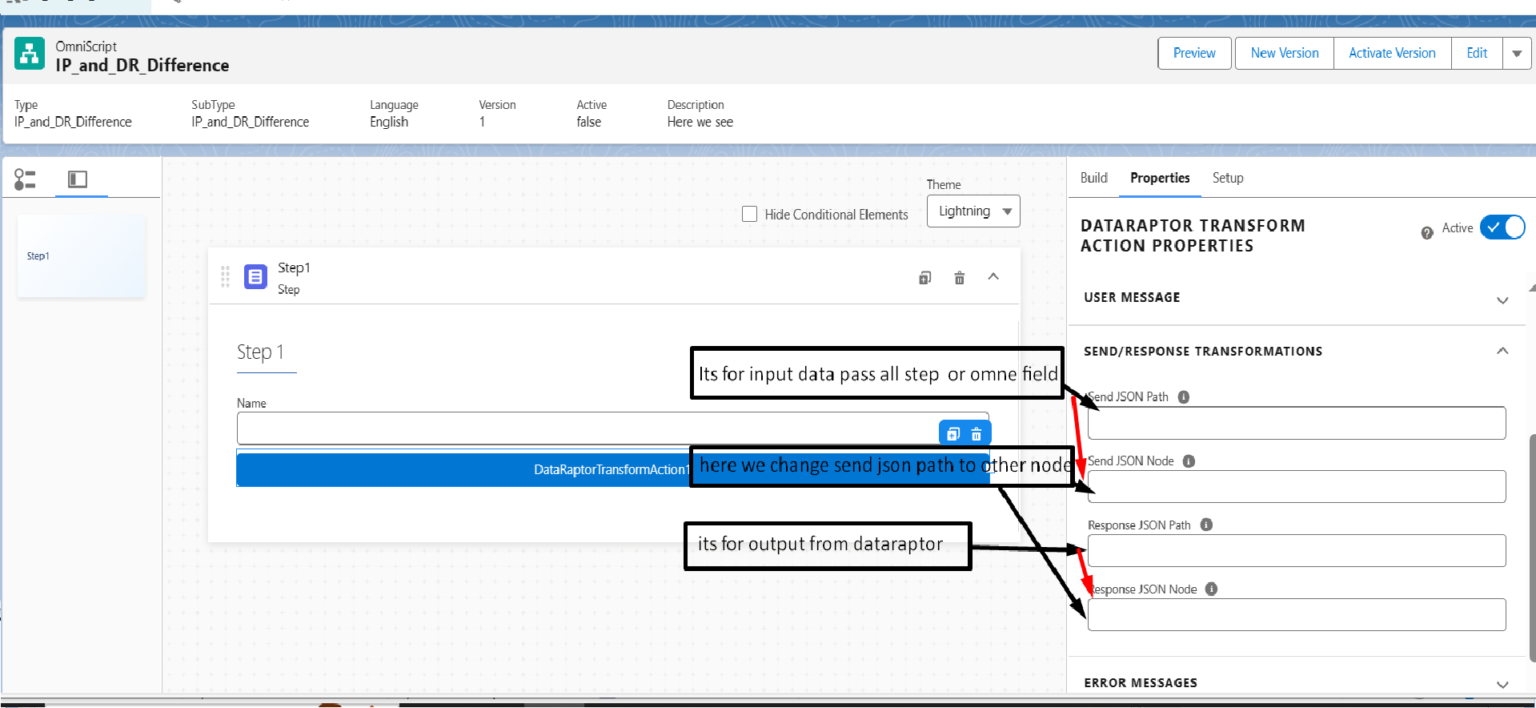Open the Setup tab
Image resolution: width=1536 pixels, height=708 pixels.
(x=1228, y=178)
